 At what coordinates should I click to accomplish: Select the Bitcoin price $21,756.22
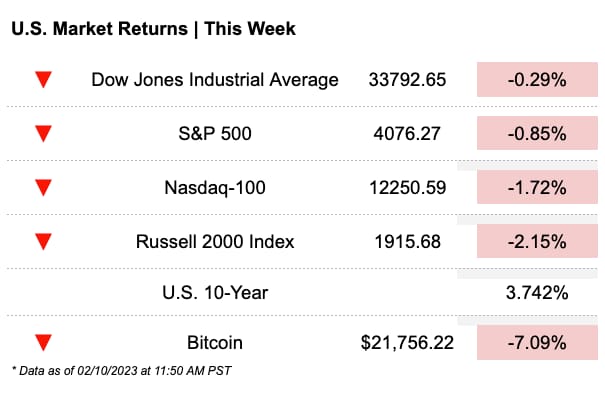(407, 343)
